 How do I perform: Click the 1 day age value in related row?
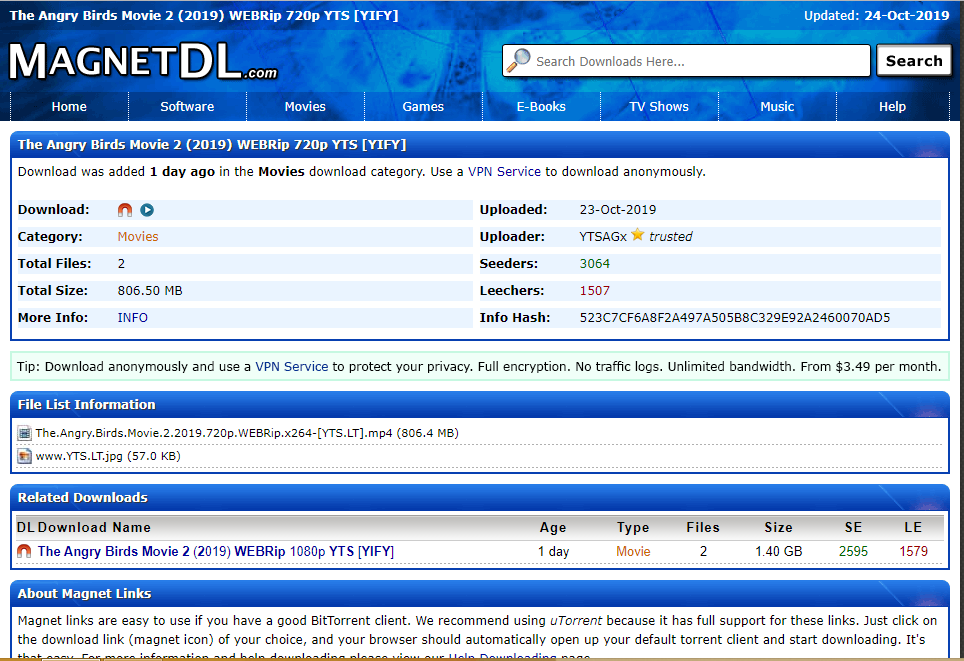coord(553,552)
